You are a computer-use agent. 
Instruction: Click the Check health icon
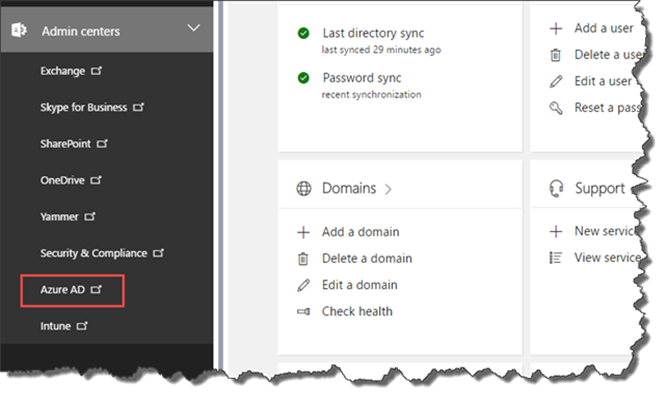pos(303,312)
